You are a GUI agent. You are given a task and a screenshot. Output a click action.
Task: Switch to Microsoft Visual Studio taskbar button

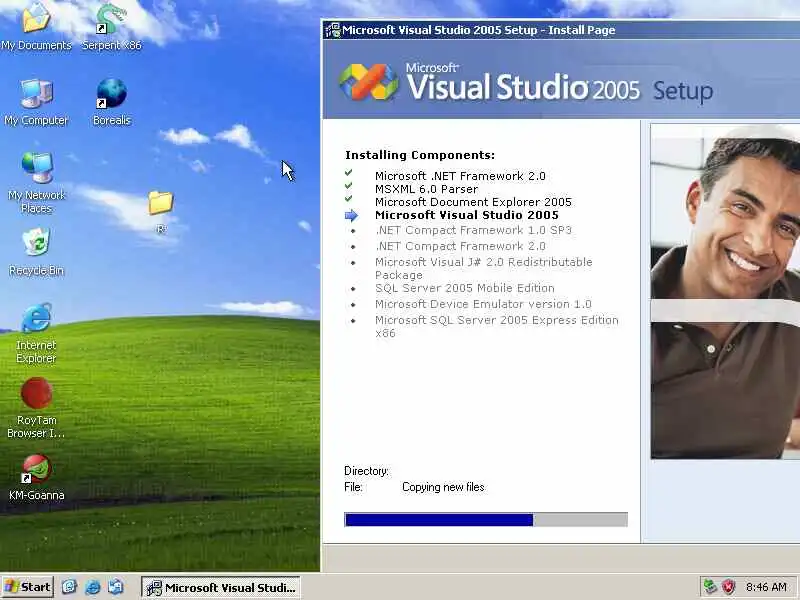pos(220,587)
